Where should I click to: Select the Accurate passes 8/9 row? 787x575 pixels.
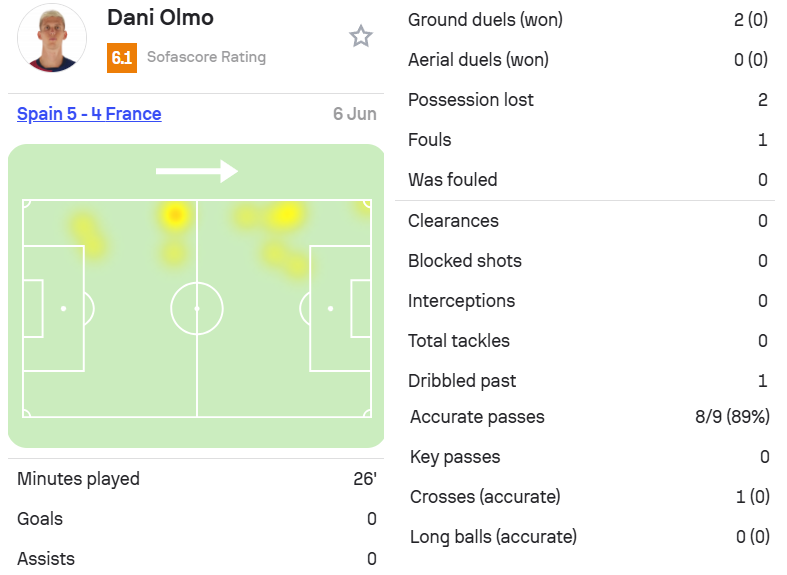coord(590,417)
